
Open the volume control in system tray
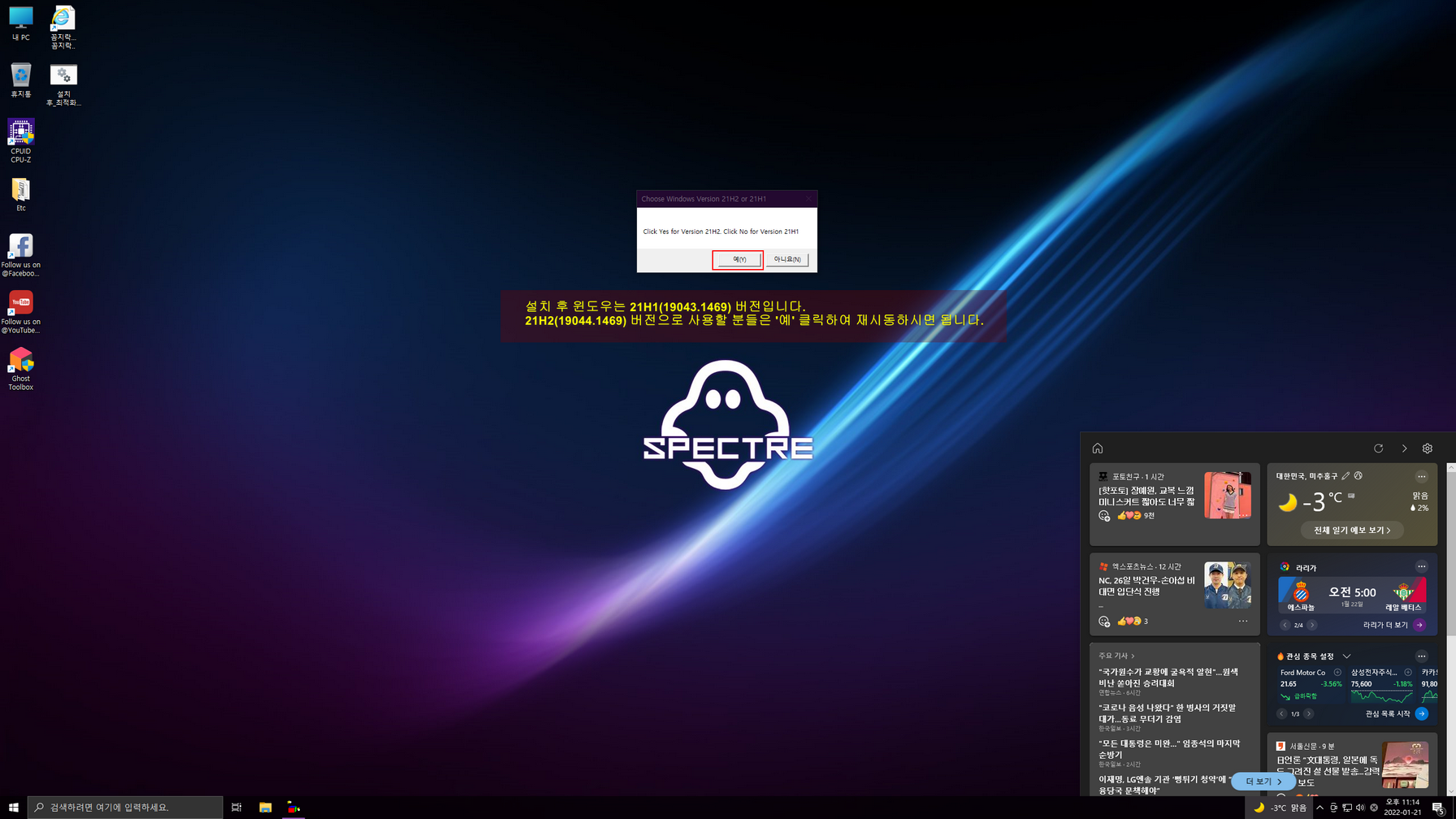coord(1360,808)
